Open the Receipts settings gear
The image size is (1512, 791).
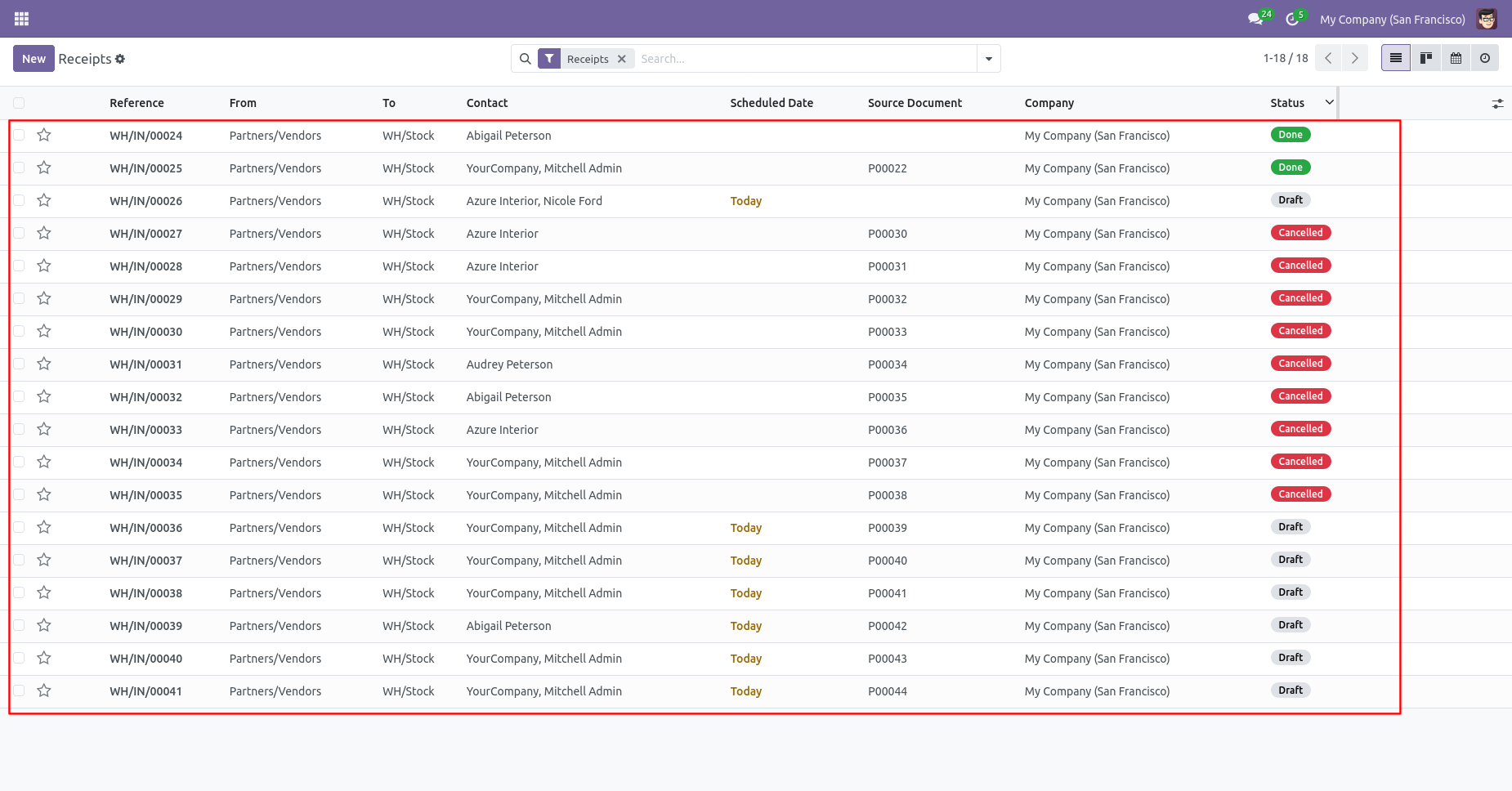pos(120,59)
